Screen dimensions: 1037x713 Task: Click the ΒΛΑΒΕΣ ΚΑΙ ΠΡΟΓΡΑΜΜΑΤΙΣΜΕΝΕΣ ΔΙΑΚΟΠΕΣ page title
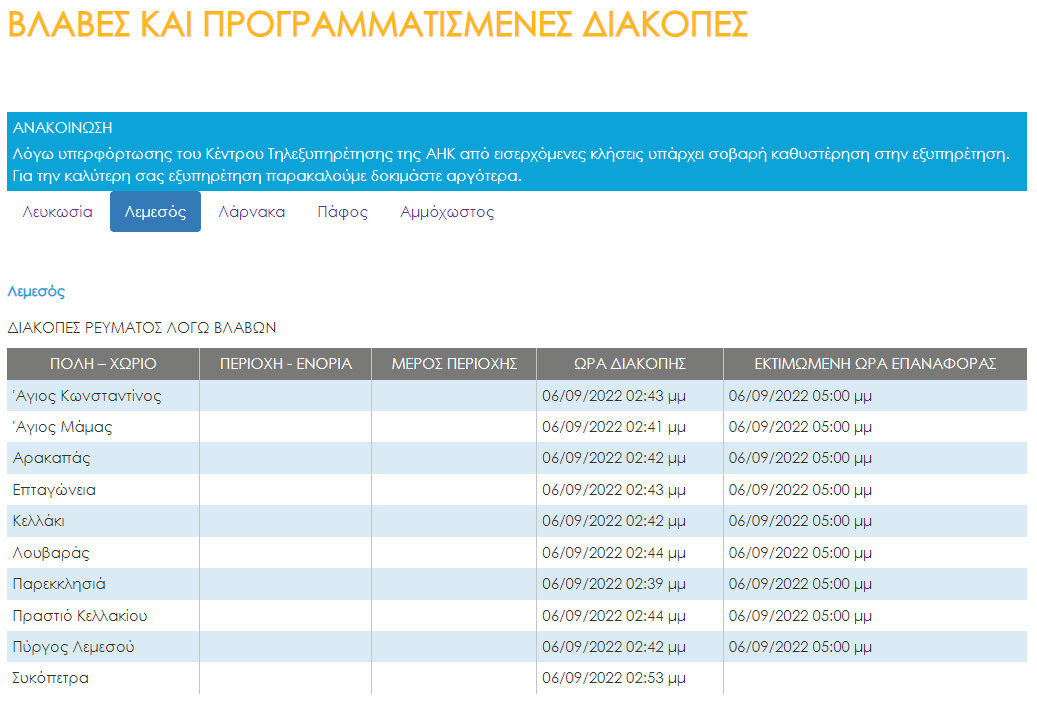(x=378, y=24)
